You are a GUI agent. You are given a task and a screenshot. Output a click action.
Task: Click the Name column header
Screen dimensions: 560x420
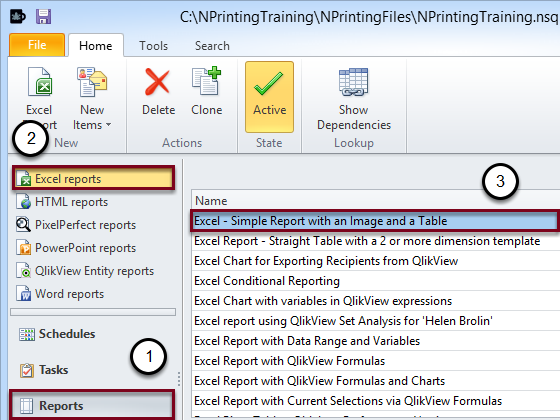(x=376, y=200)
